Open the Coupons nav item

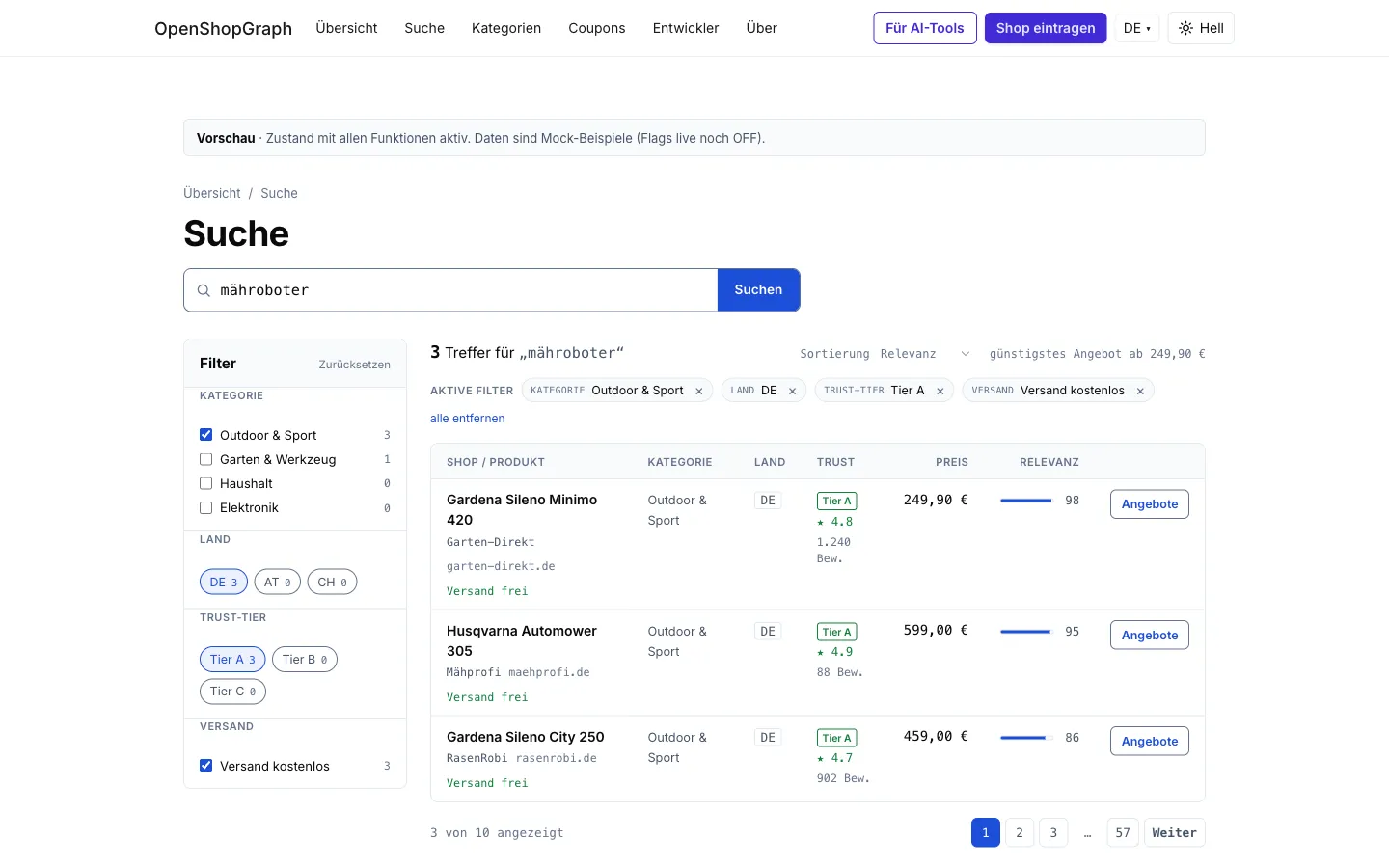pos(597,28)
